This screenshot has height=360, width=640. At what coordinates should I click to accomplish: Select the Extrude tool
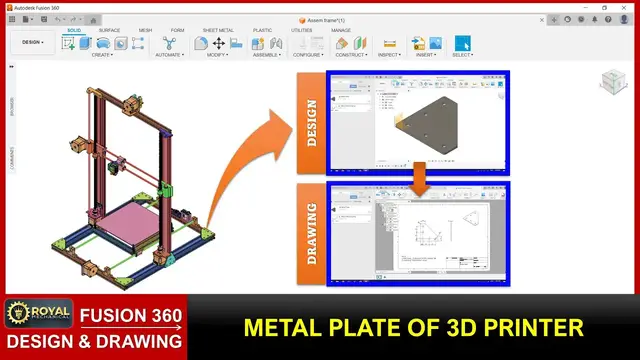(85, 43)
